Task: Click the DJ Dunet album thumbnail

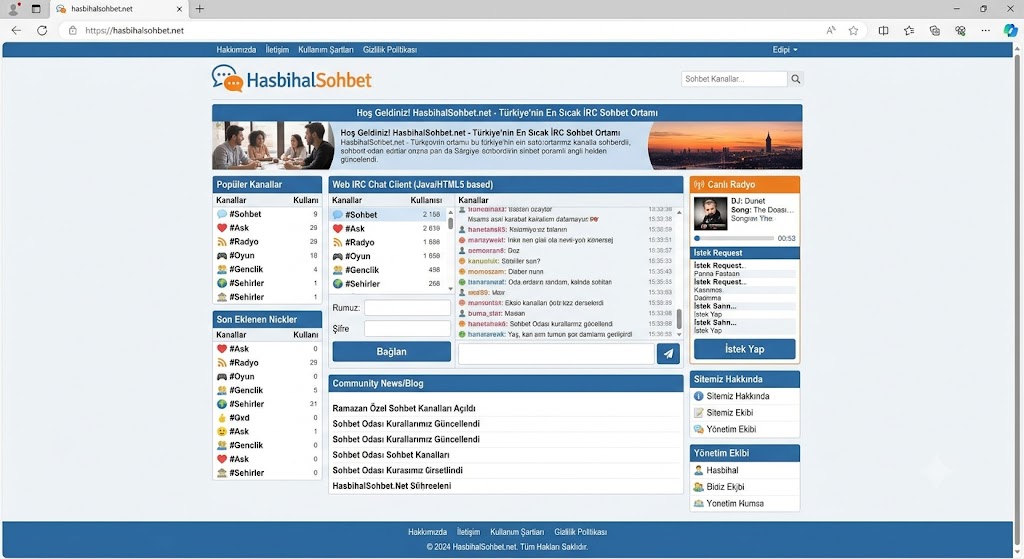Action: (x=711, y=214)
